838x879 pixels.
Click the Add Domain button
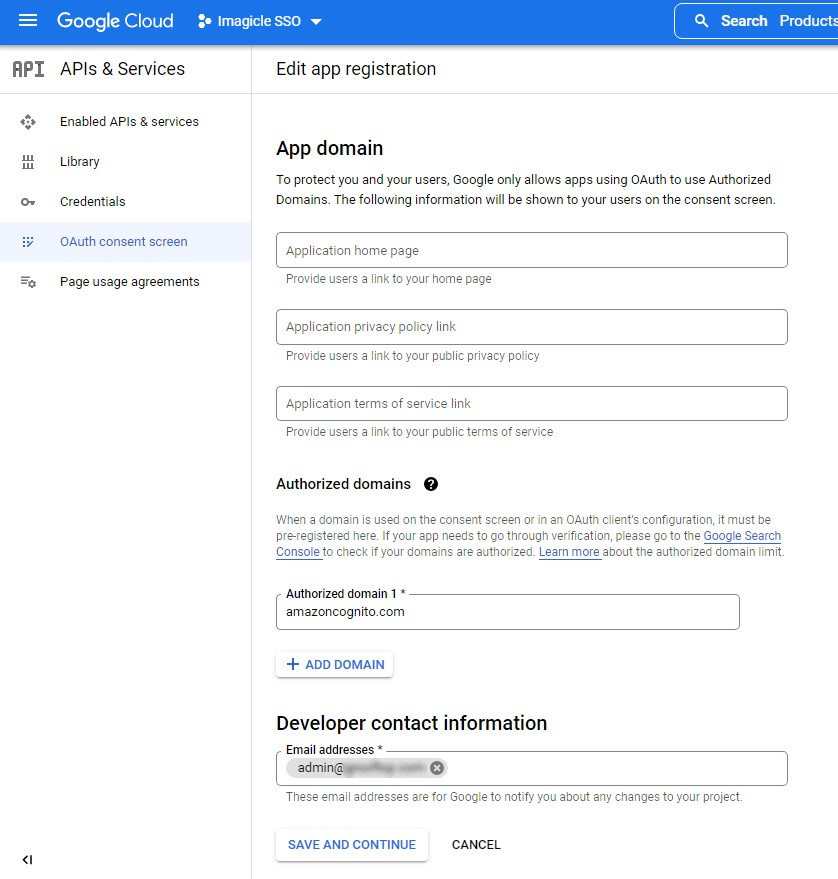point(335,665)
